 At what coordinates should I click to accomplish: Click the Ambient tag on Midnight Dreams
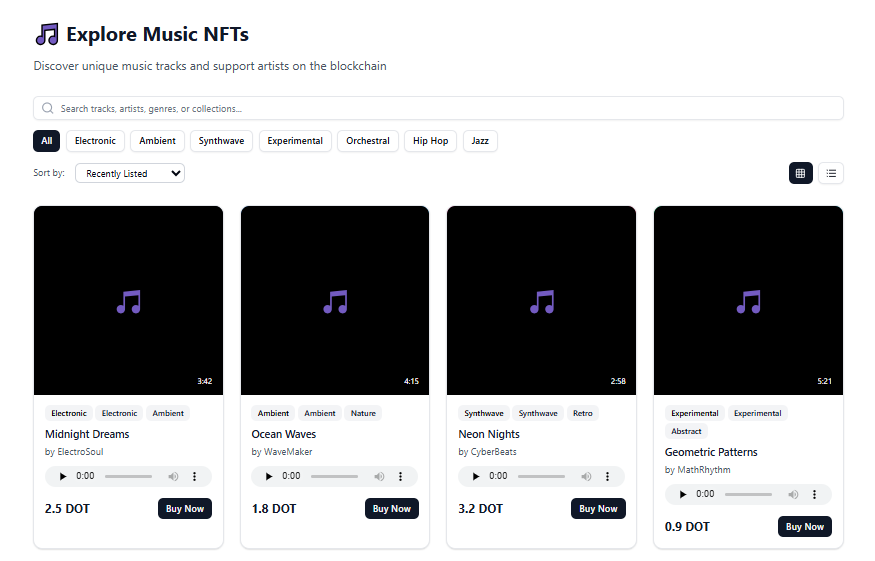point(168,413)
